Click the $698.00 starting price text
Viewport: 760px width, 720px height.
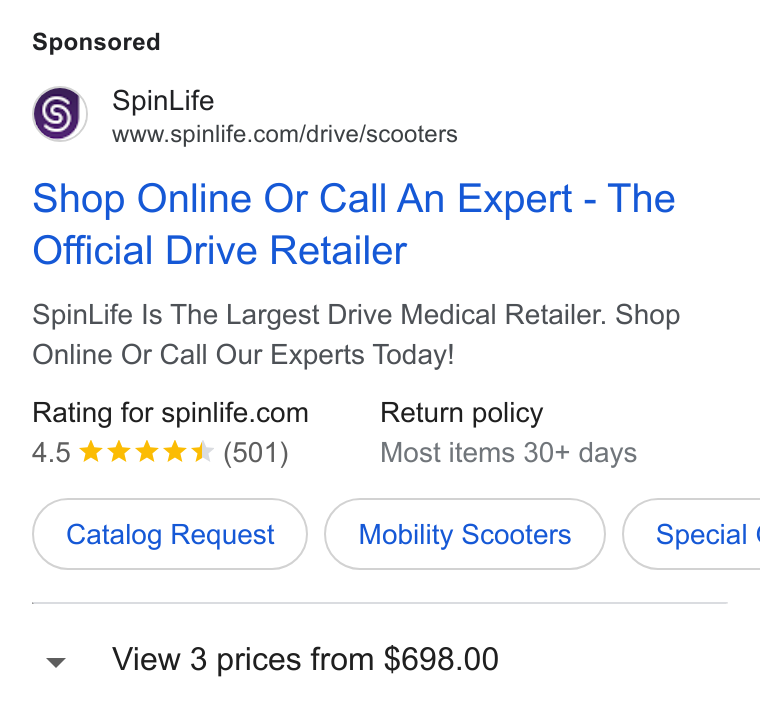click(x=441, y=659)
